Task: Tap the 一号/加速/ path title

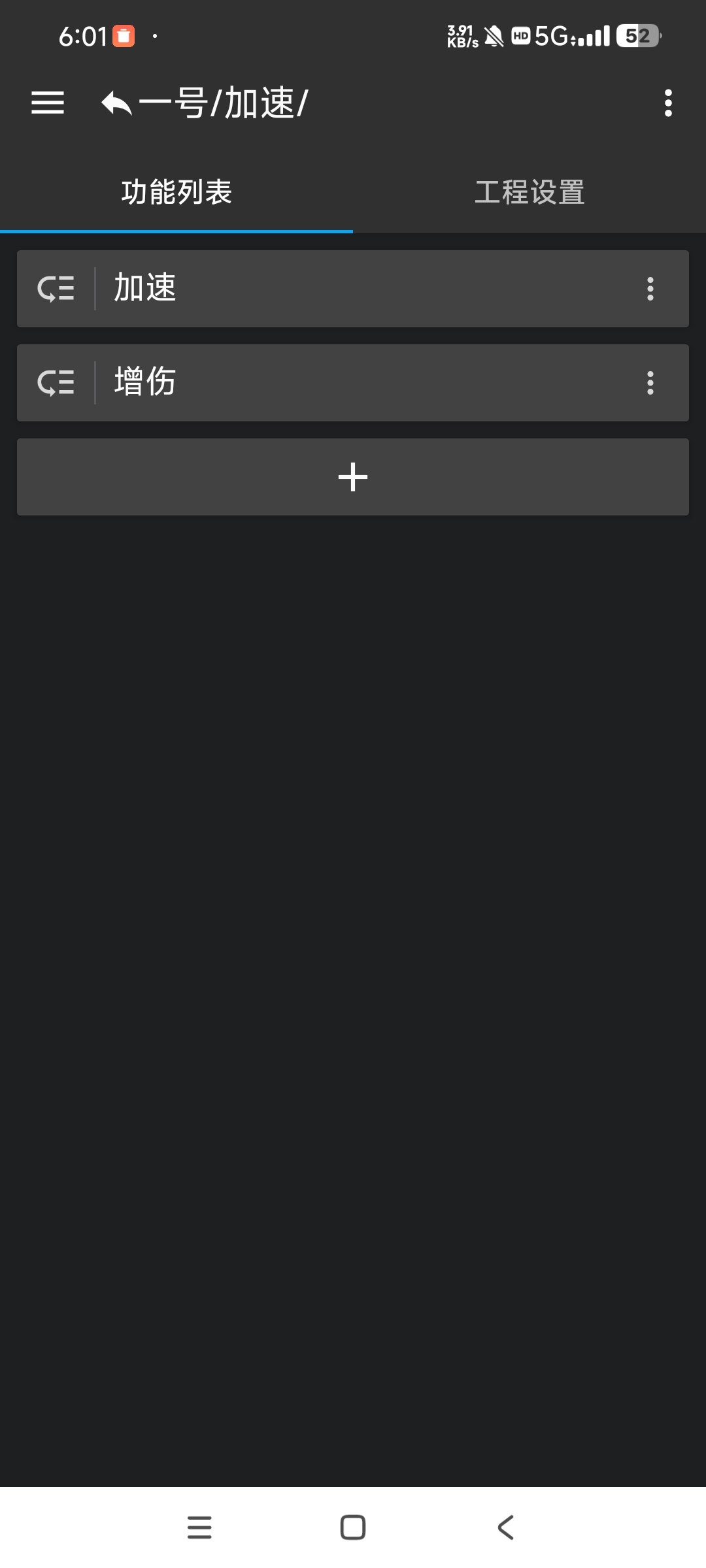Action: [x=223, y=103]
